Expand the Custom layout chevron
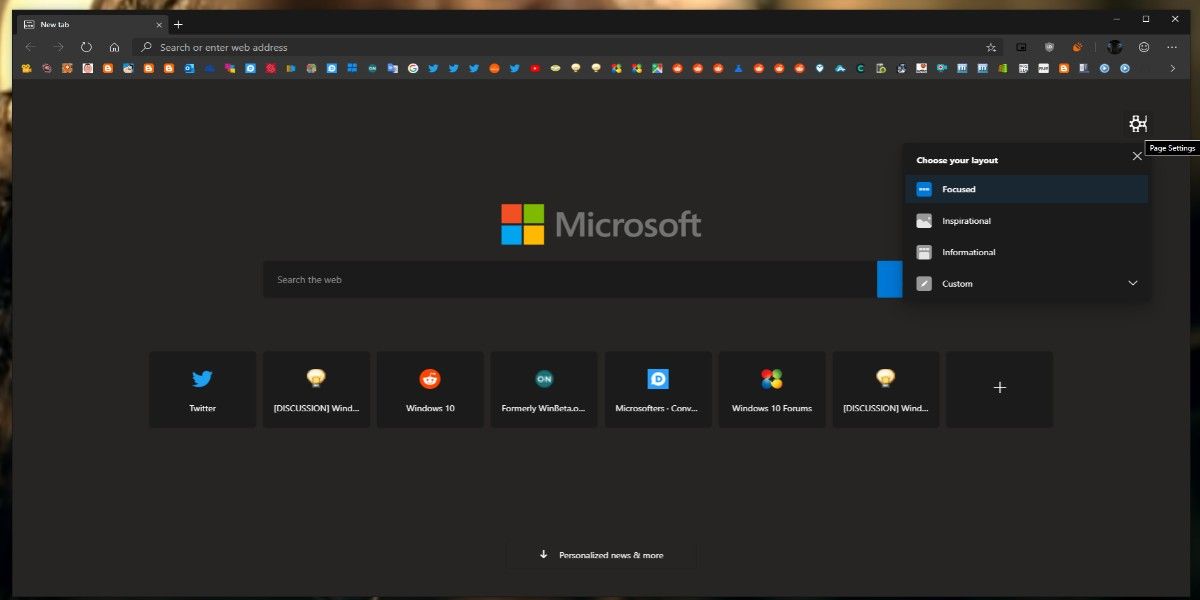Viewport: 1200px width, 600px height. pyautogui.click(x=1133, y=284)
